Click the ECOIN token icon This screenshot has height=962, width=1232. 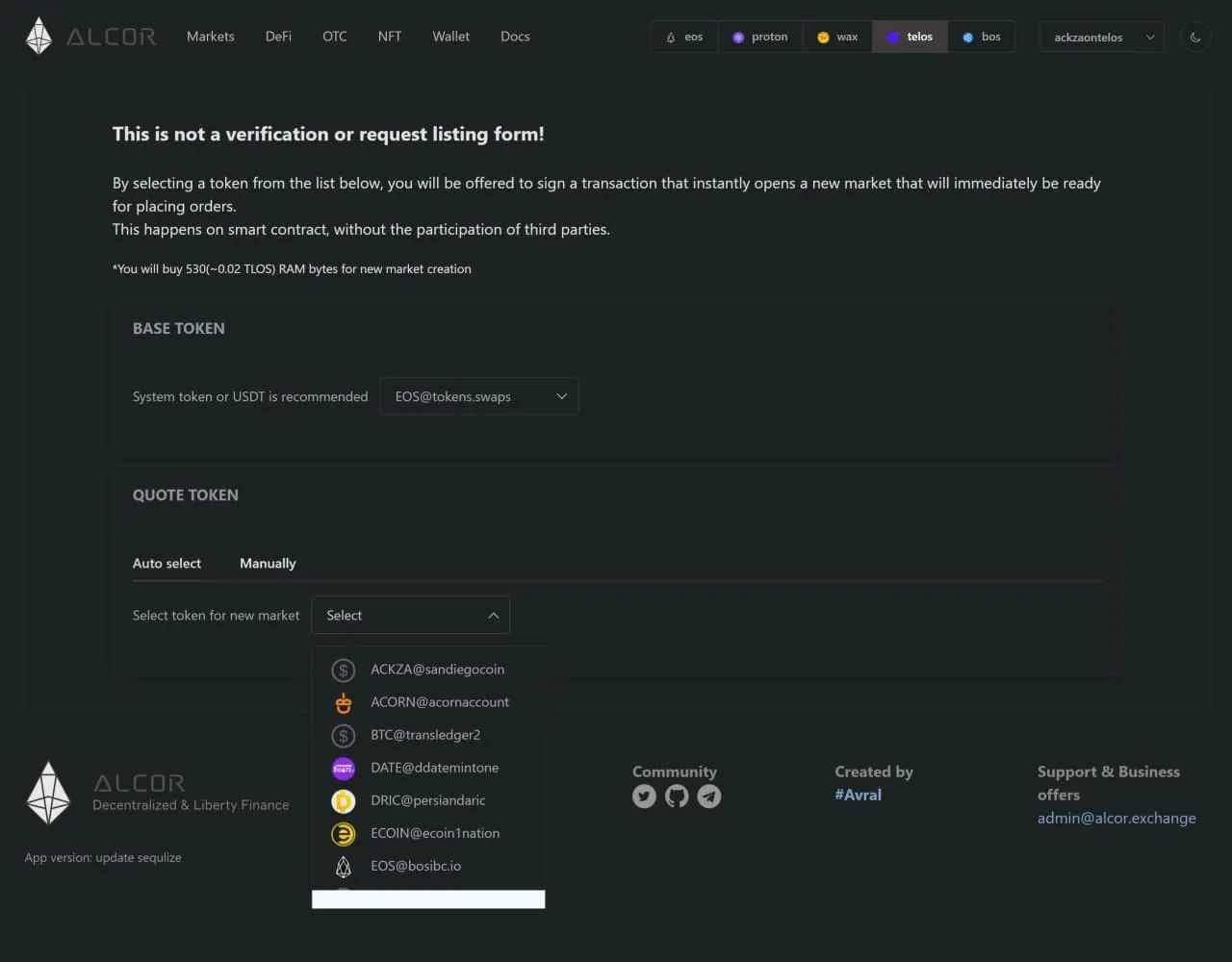click(x=344, y=834)
